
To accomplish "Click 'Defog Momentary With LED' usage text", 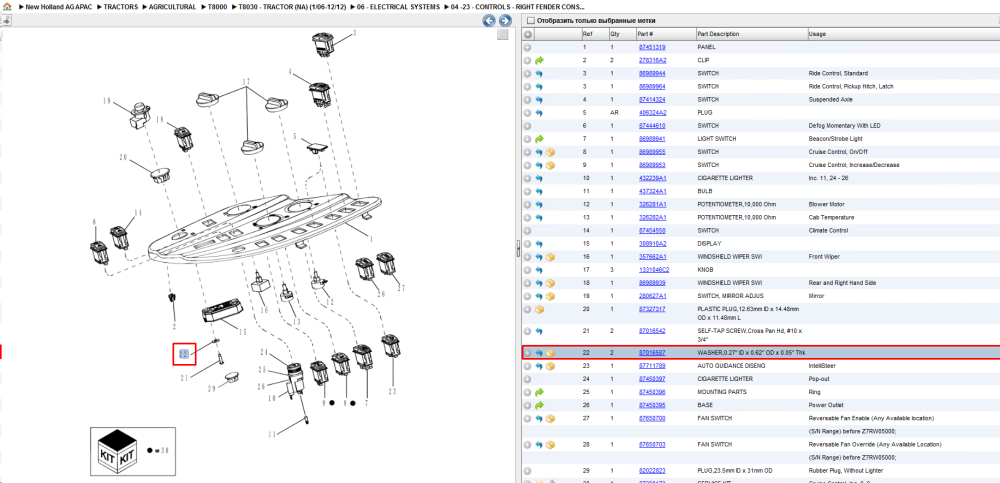I will tap(844, 126).
